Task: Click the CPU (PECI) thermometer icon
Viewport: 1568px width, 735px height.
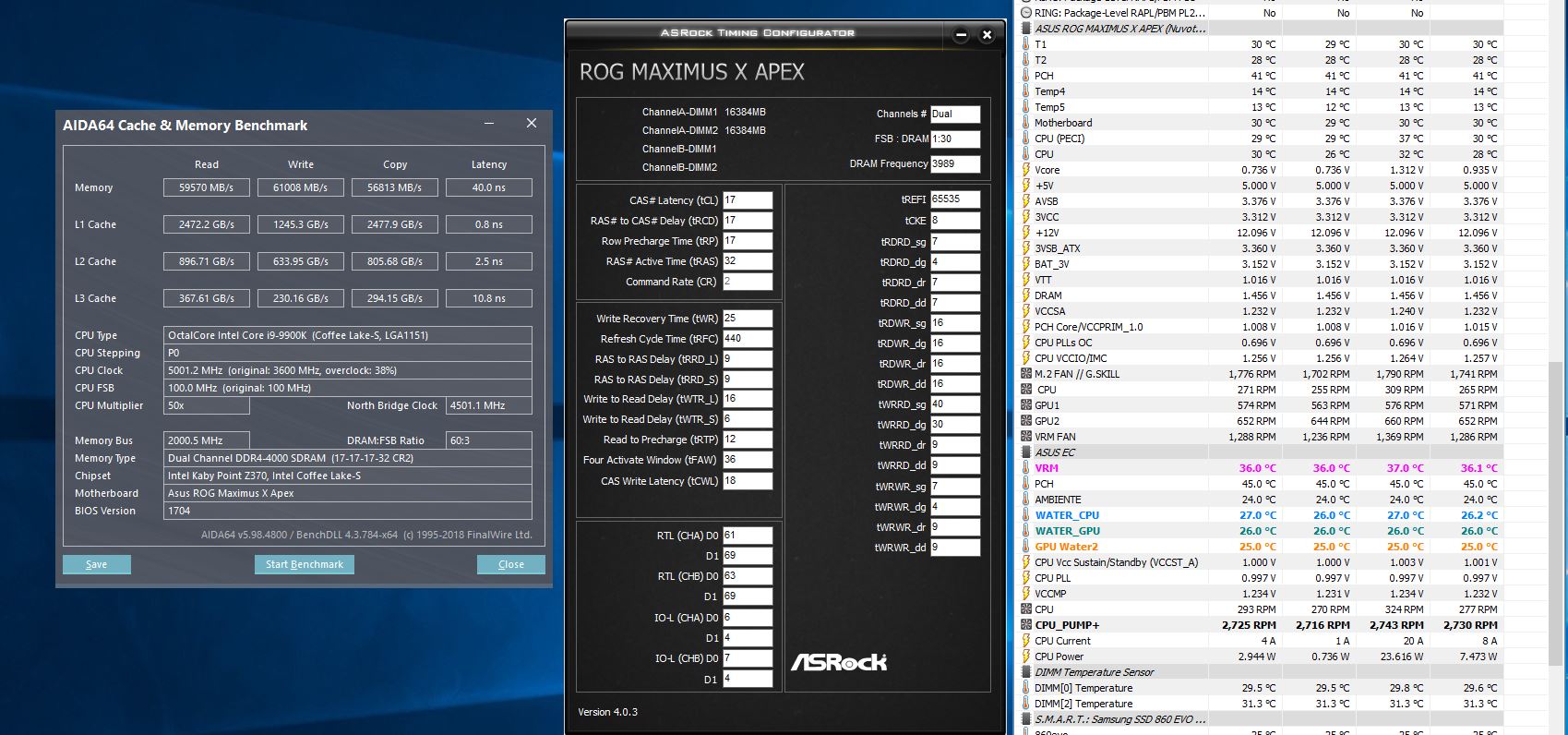Action: (1026, 139)
